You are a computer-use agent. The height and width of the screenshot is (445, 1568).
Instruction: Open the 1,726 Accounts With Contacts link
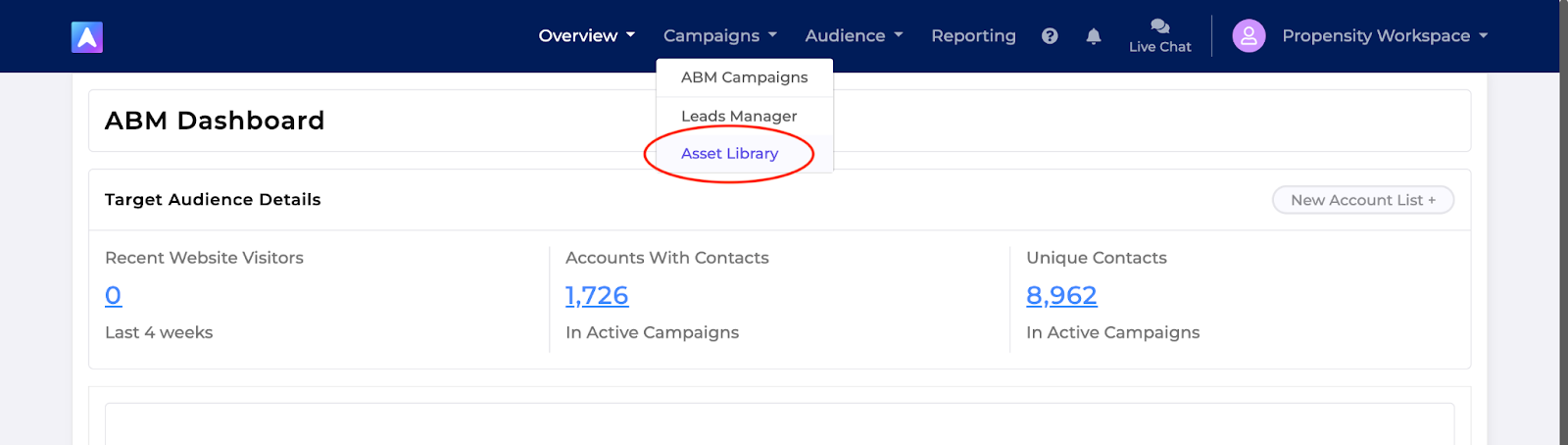click(x=597, y=295)
